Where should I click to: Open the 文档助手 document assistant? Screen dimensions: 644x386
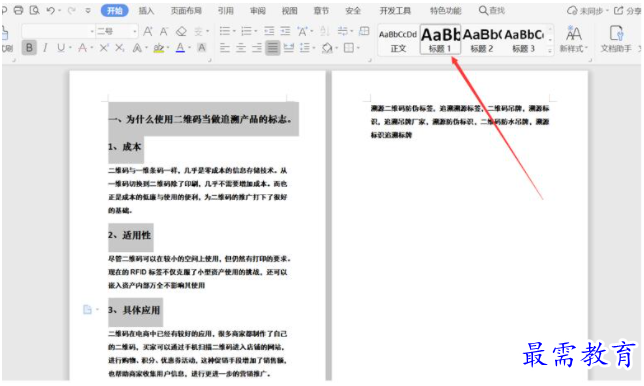click(x=616, y=39)
